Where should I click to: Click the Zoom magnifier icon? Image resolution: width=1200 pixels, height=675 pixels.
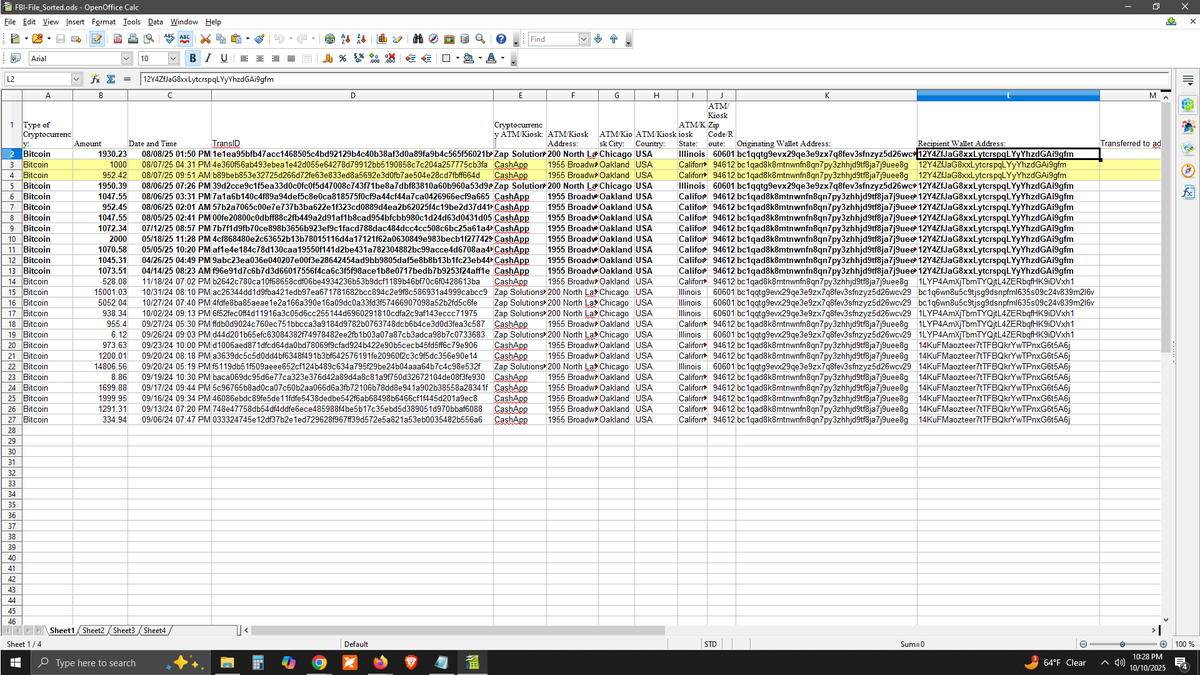click(x=480, y=39)
